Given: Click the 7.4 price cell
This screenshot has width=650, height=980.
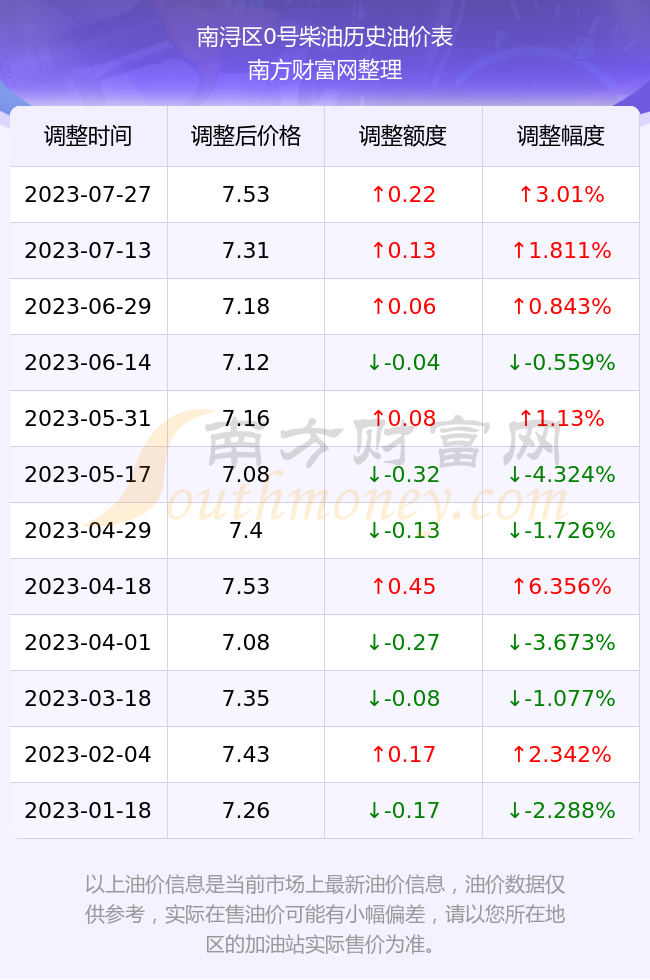Looking at the screenshot, I should (246, 531).
